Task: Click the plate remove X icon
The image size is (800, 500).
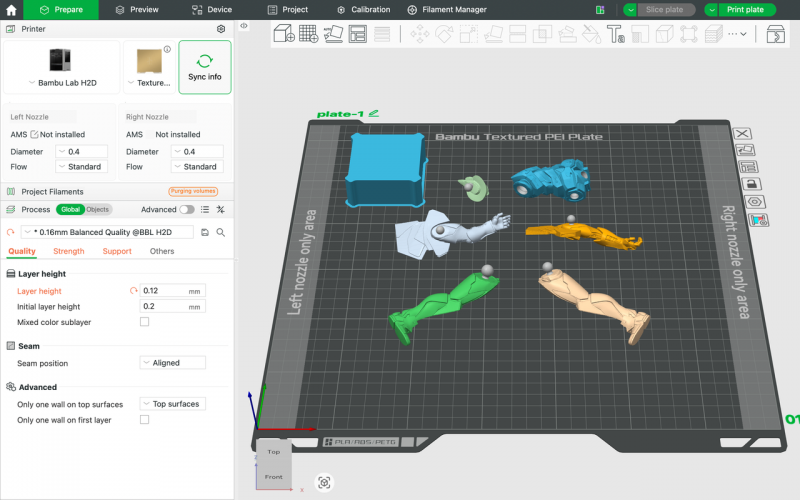Action: (x=742, y=134)
